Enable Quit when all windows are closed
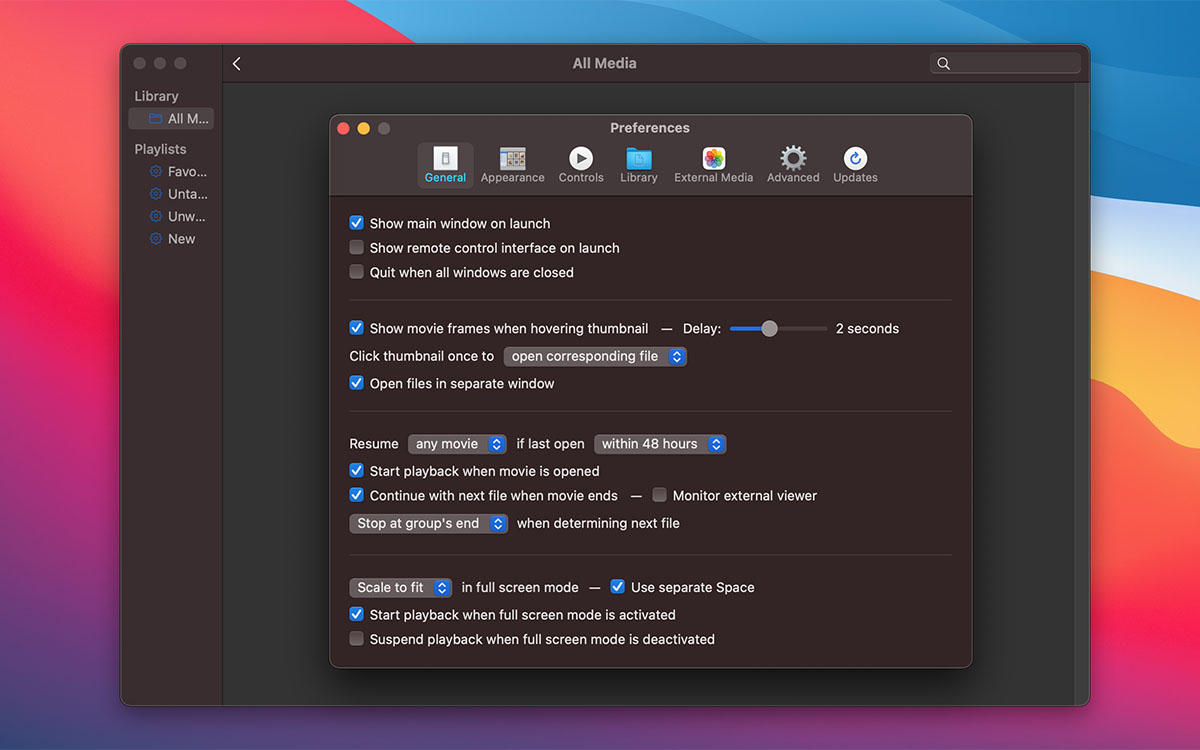Screen dimensions: 1200x750 [x=356, y=272]
